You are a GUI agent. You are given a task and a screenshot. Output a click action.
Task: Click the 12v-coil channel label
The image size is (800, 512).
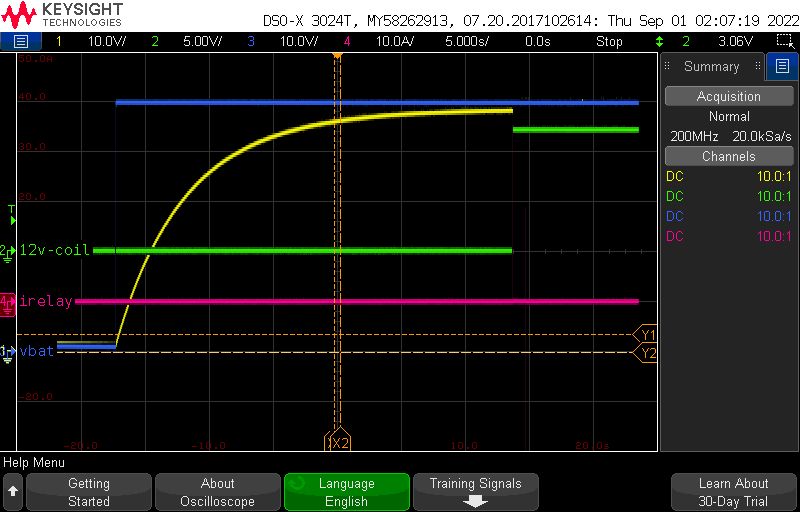pos(55,250)
